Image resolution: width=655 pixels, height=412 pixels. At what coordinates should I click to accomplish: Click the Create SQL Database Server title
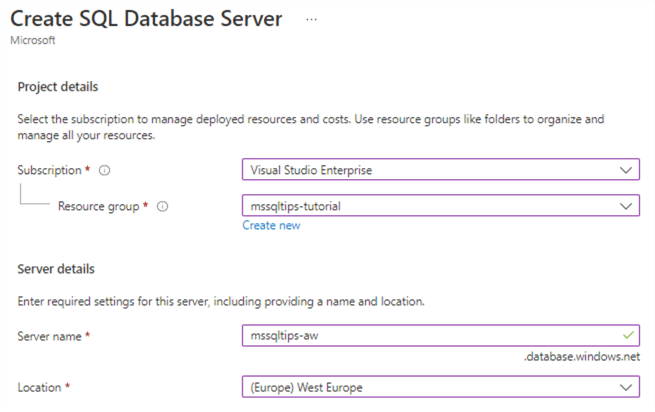[146, 19]
